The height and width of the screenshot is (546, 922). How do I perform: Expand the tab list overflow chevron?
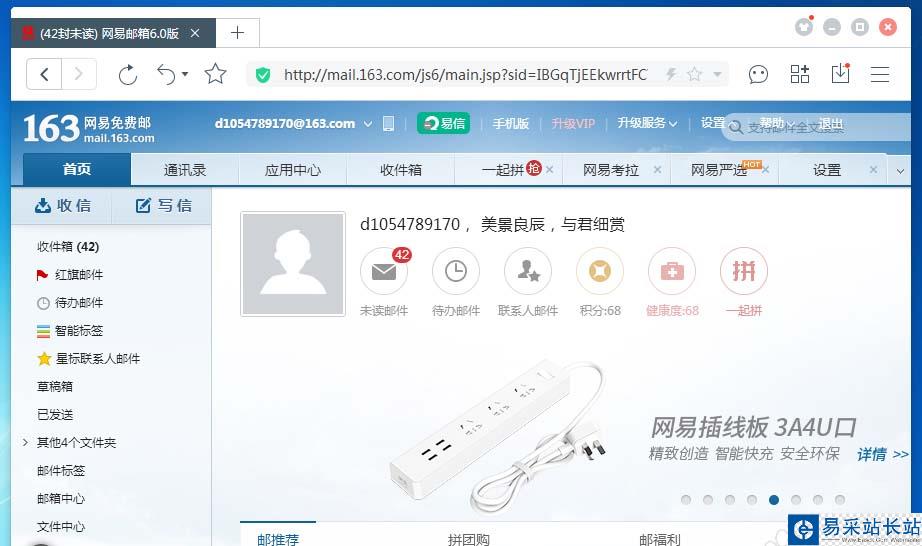(900, 171)
